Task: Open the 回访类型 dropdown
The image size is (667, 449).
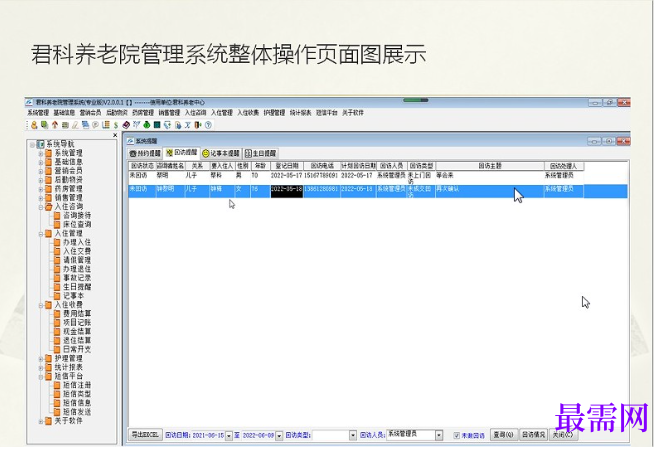Action: click(353, 435)
